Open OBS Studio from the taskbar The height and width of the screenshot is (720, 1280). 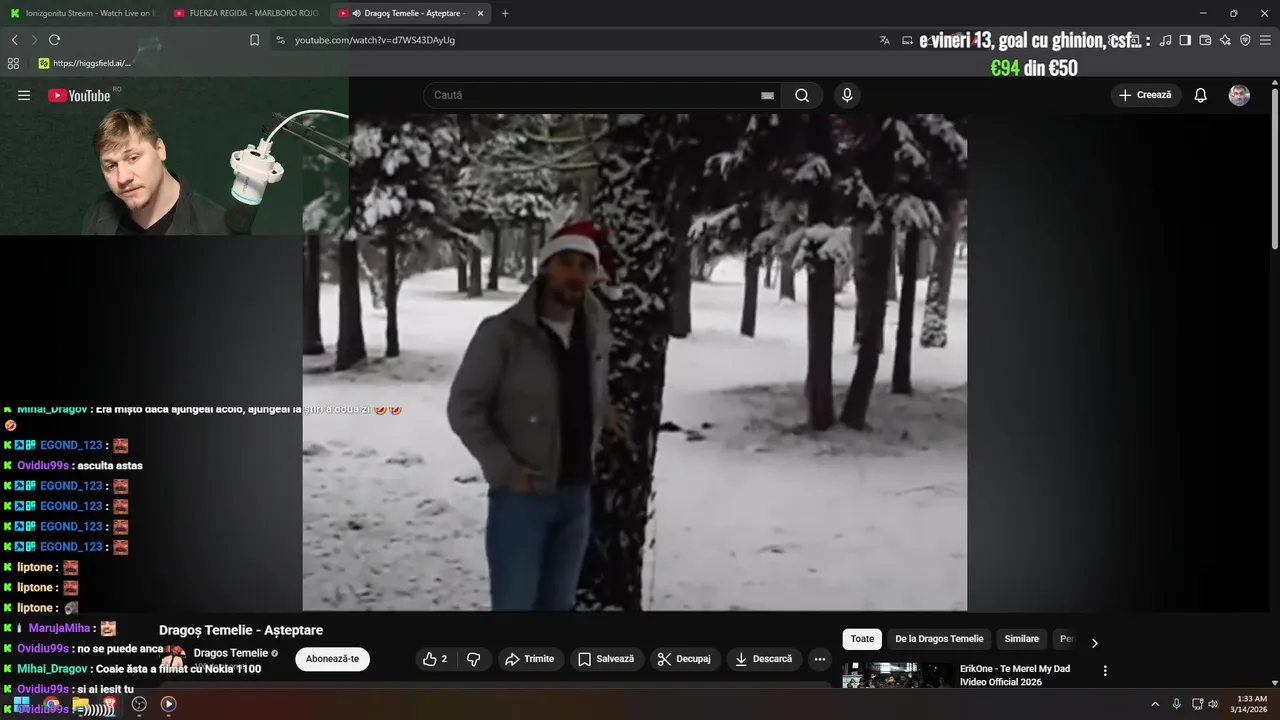point(140,704)
